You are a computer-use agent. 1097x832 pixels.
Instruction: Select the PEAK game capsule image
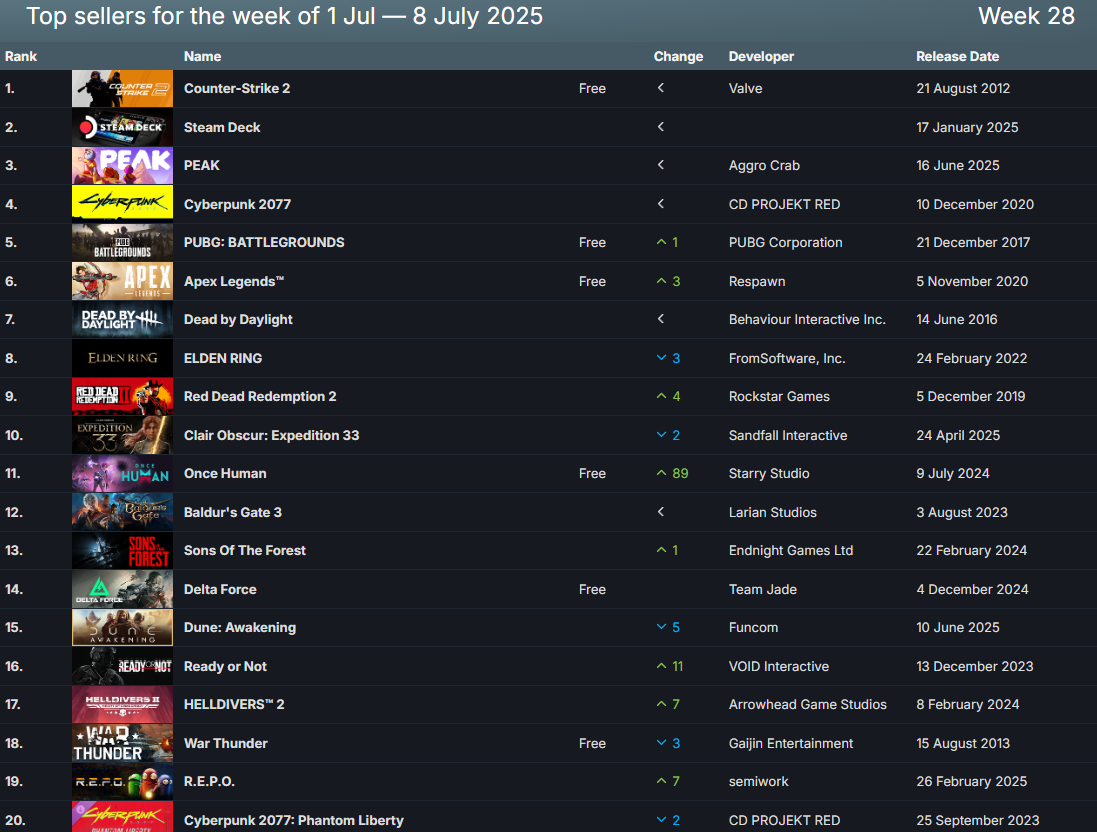point(122,166)
